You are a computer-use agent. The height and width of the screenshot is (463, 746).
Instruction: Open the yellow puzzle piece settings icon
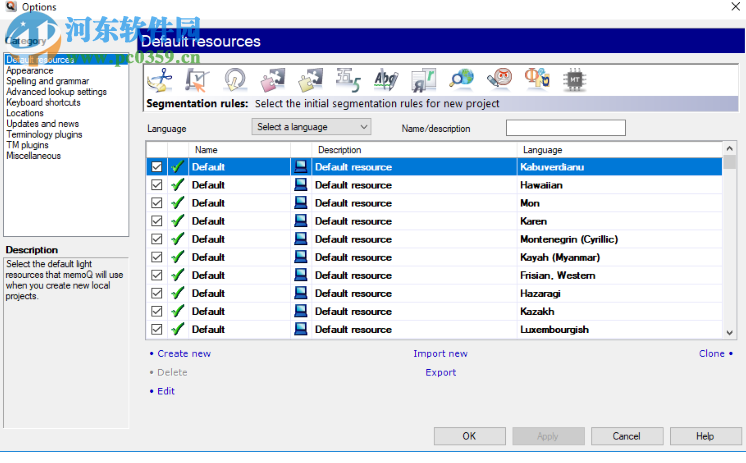[311, 80]
